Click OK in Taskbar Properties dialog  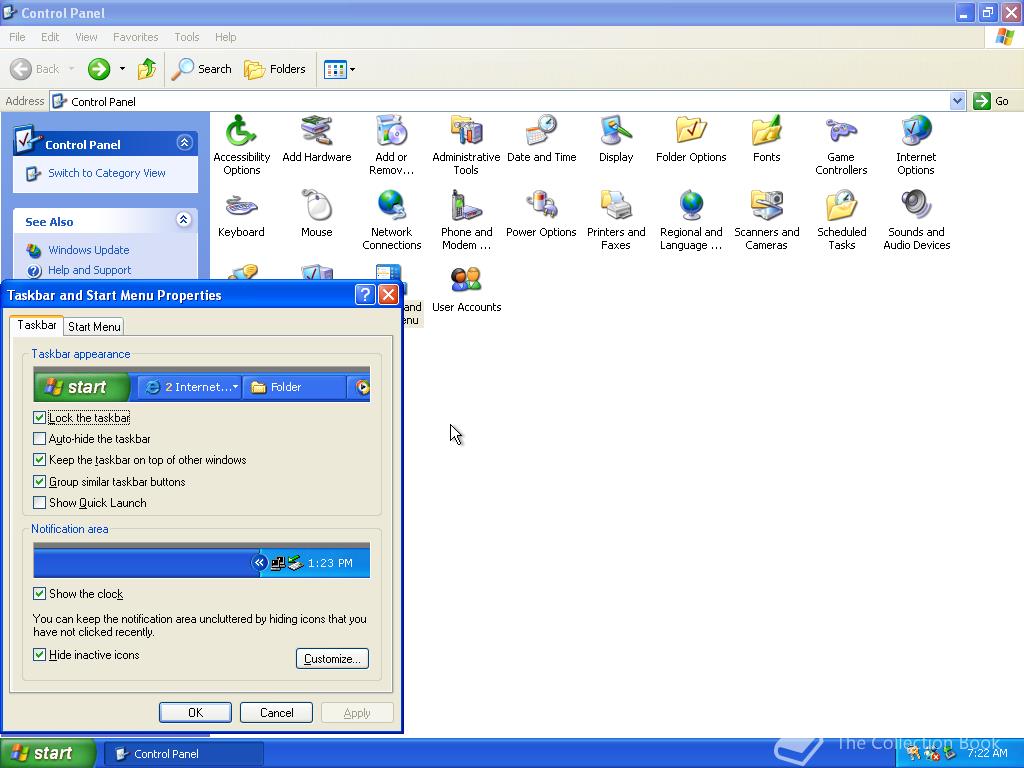(195, 712)
